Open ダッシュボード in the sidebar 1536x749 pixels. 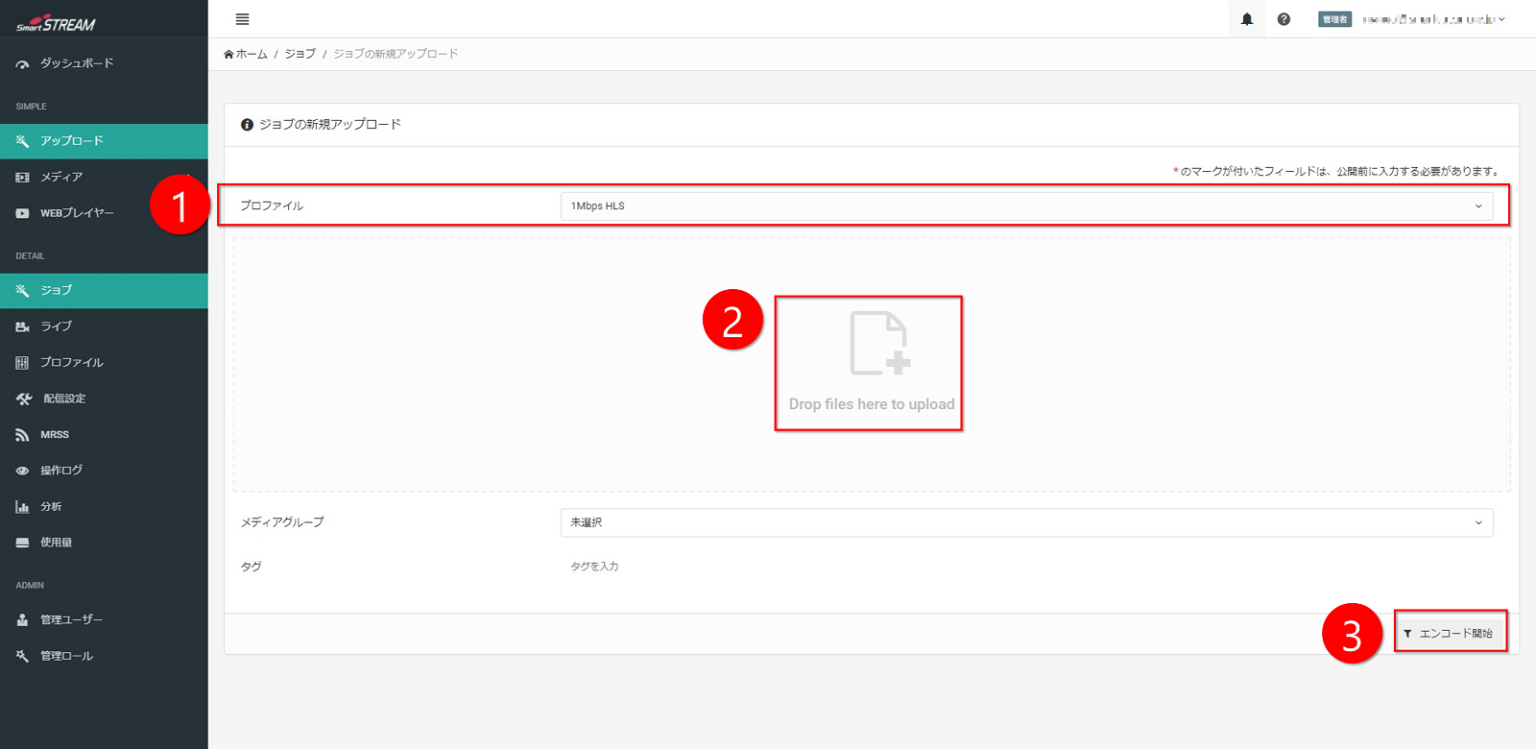point(76,64)
